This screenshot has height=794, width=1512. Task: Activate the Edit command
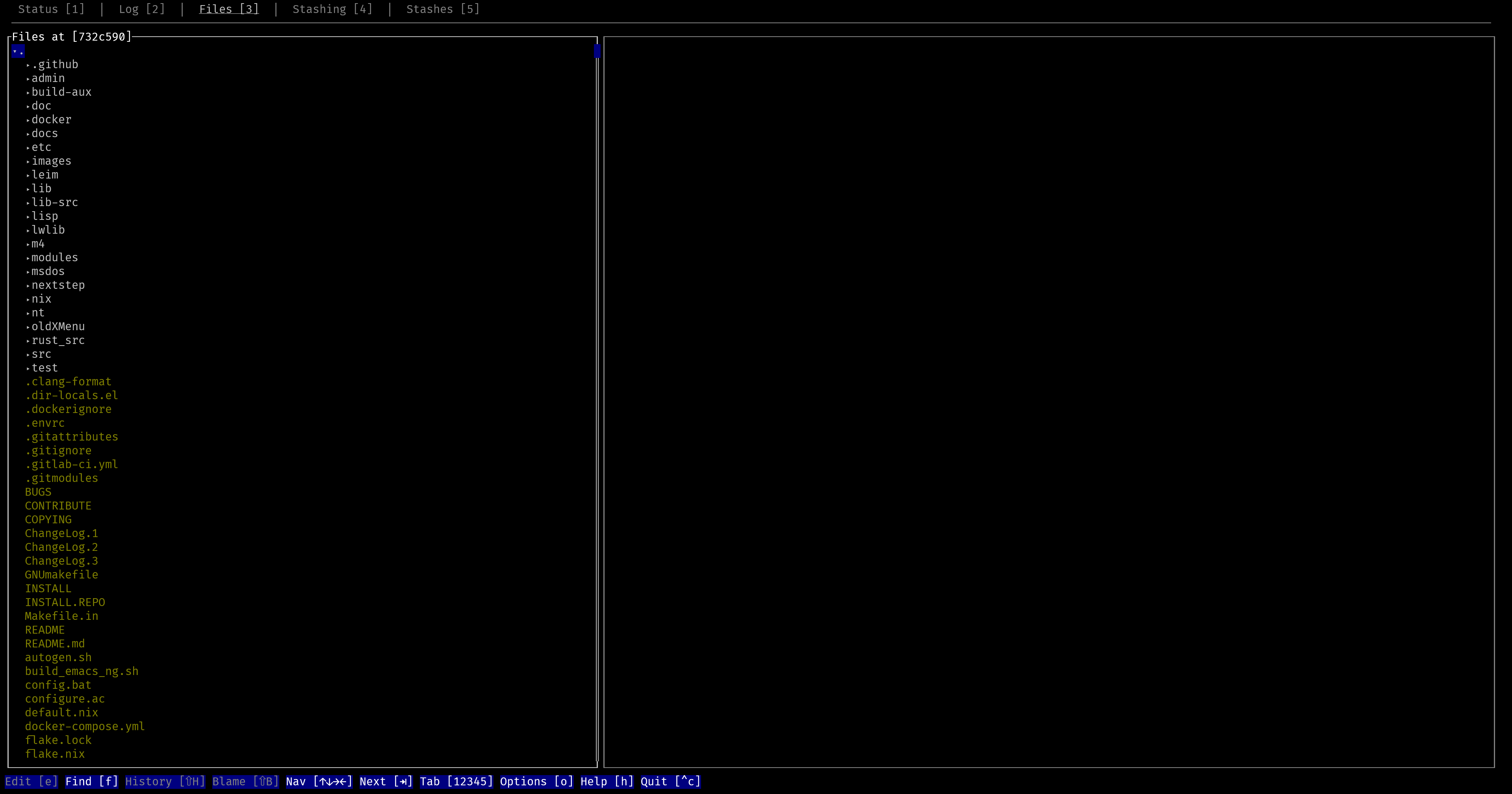pyautogui.click(x=30, y=782)
